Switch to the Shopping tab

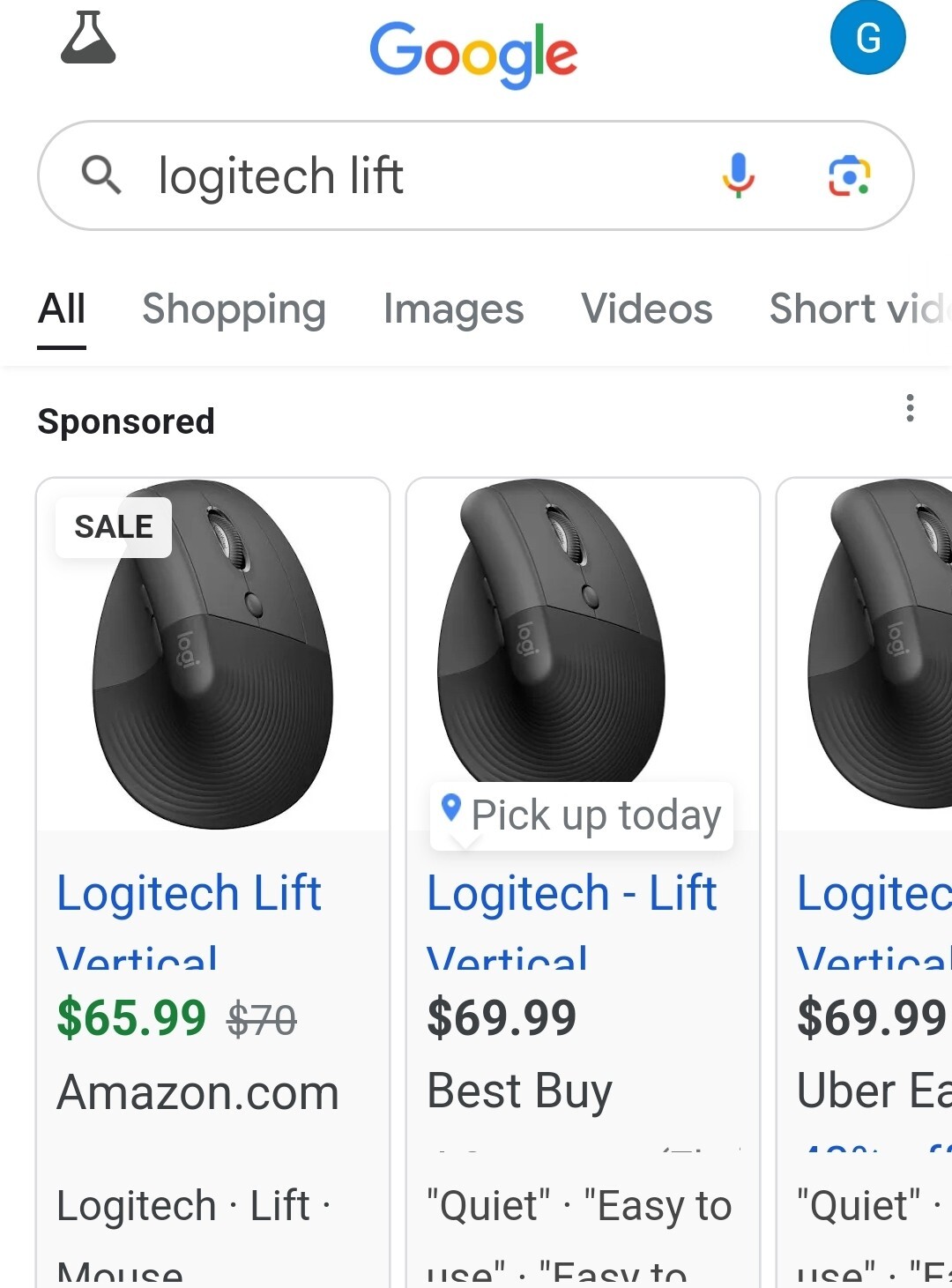[x=234, y=309]
